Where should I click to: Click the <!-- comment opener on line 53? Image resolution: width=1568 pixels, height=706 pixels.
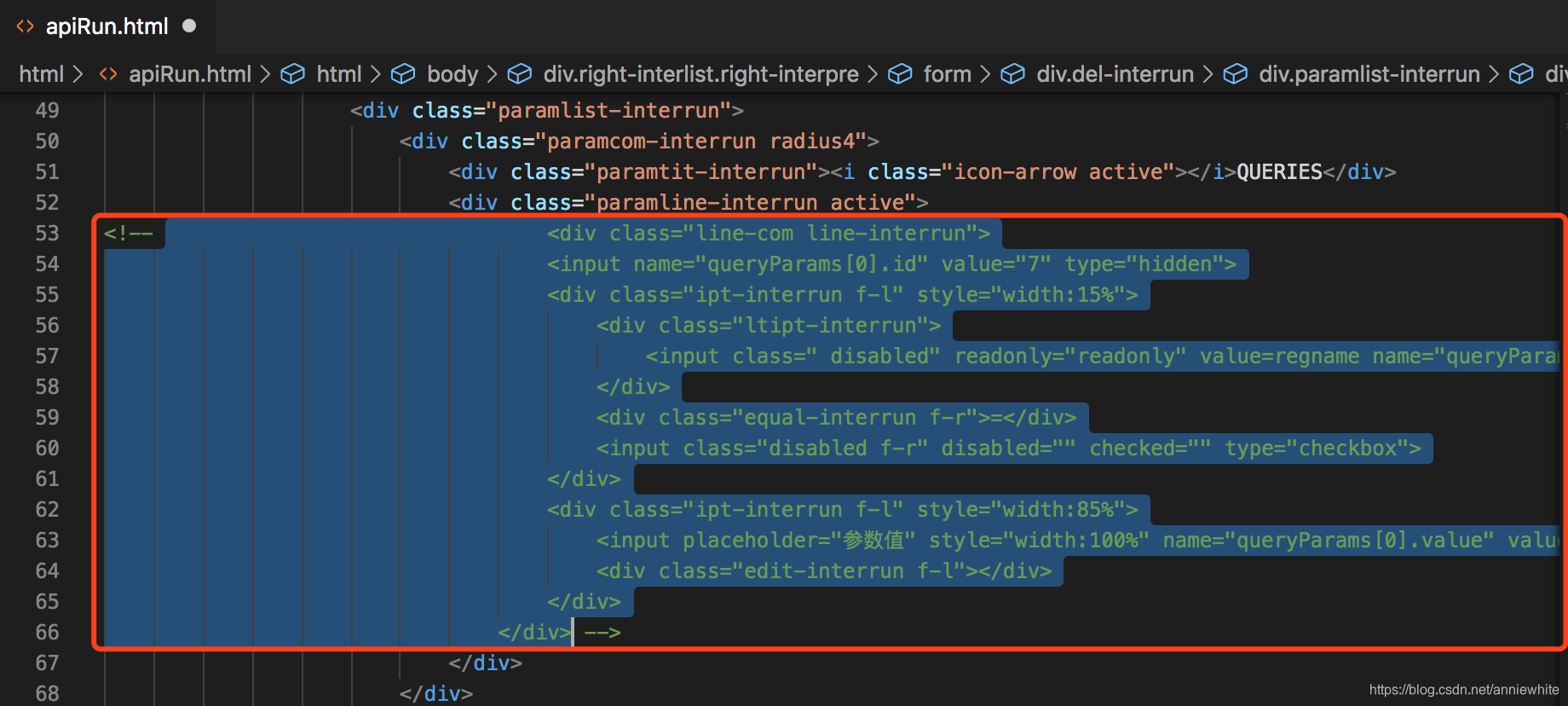(x=129, y=233)
